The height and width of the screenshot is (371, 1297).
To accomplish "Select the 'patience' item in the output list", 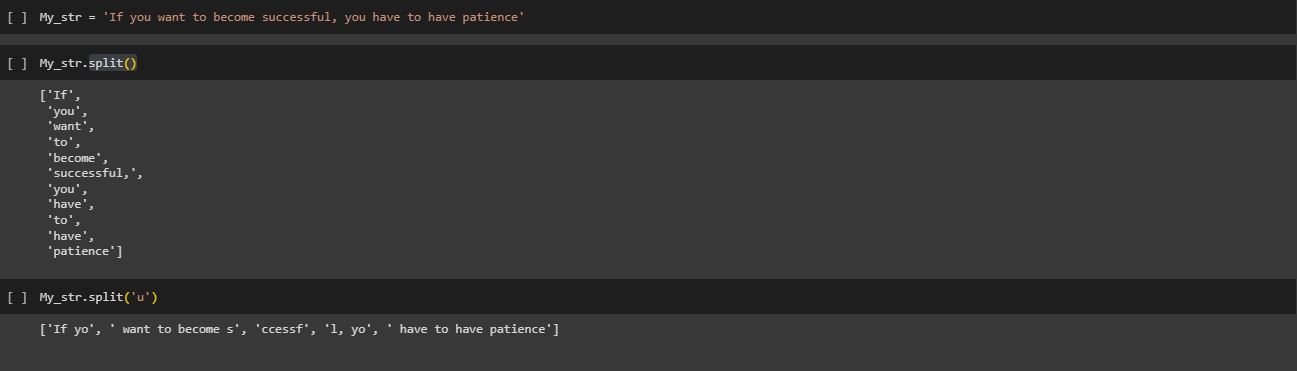I will (x=84, y=251).
